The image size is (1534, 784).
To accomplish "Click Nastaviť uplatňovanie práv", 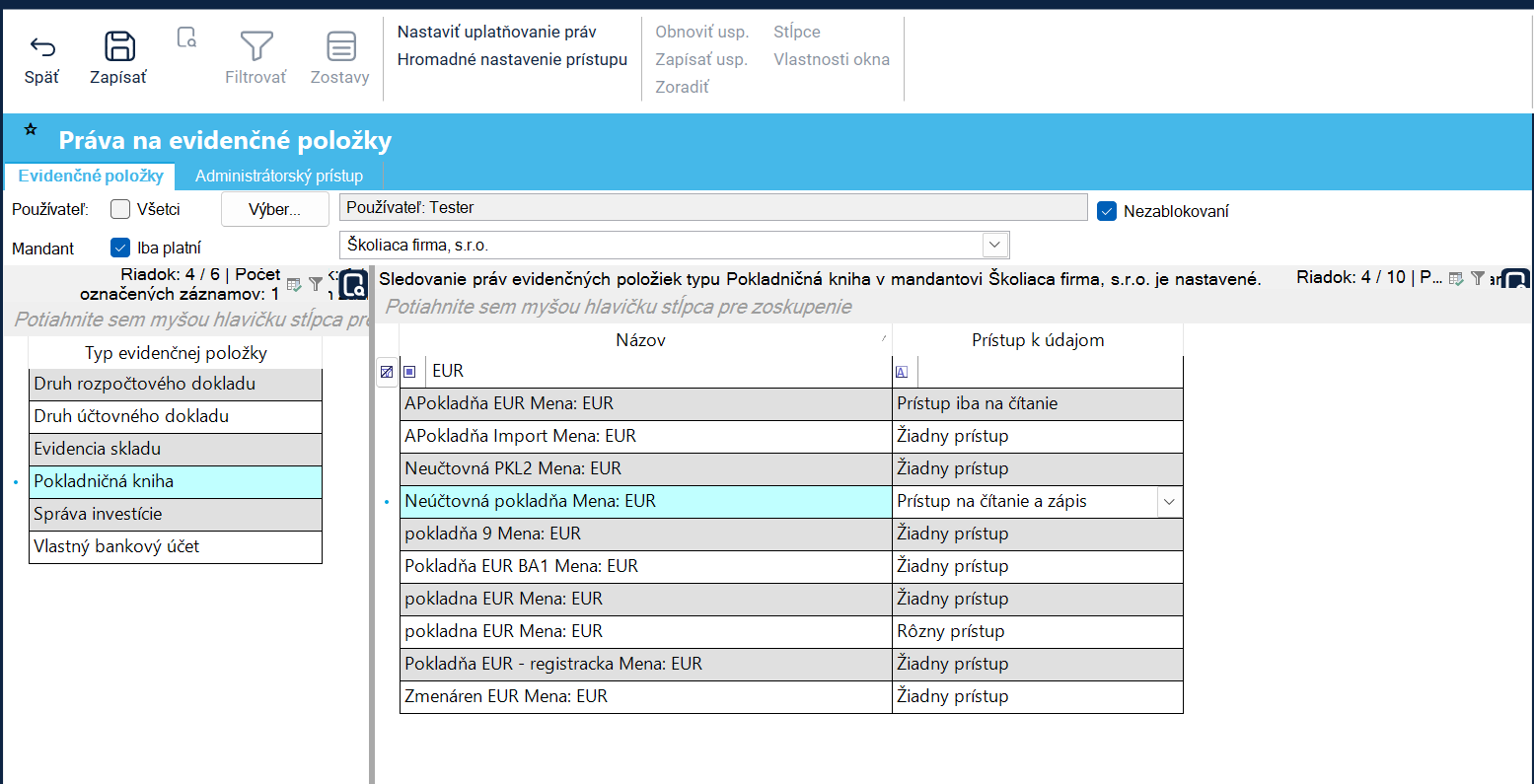I will click(496, 32).
